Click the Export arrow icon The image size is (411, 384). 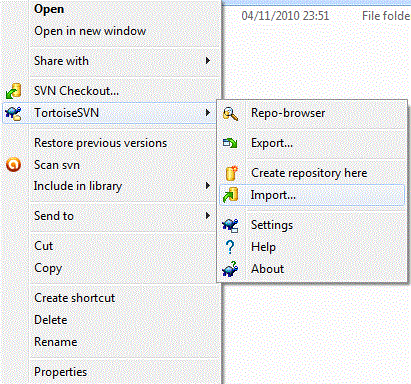click(x=230, y=143)
